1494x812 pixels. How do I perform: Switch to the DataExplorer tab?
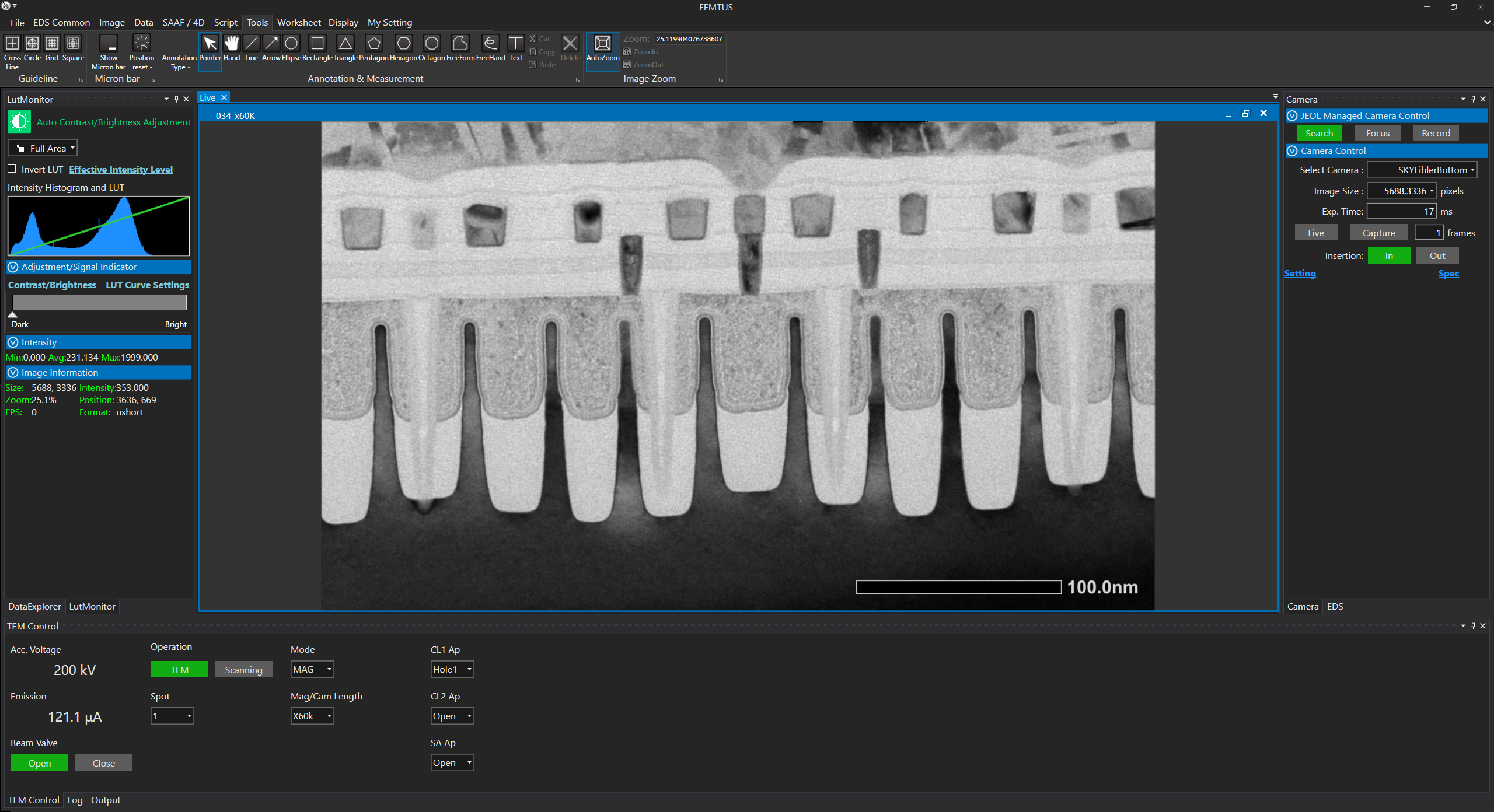pos(34,606)
